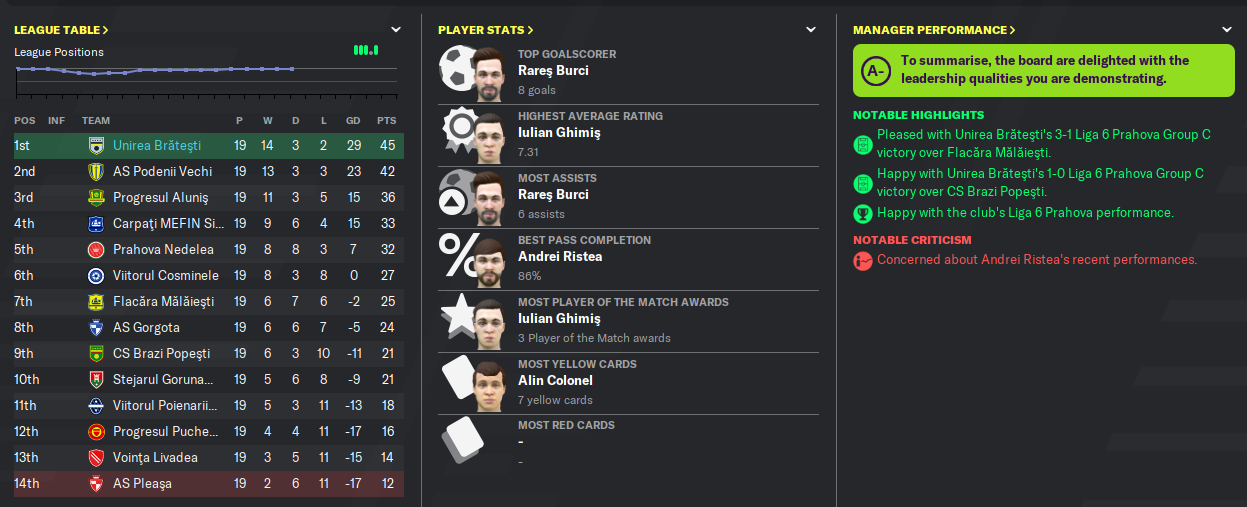Screen dimensions: 1247x507
Task: Expand the League Table panel dropdown arrow
Action: click(396, 30)
